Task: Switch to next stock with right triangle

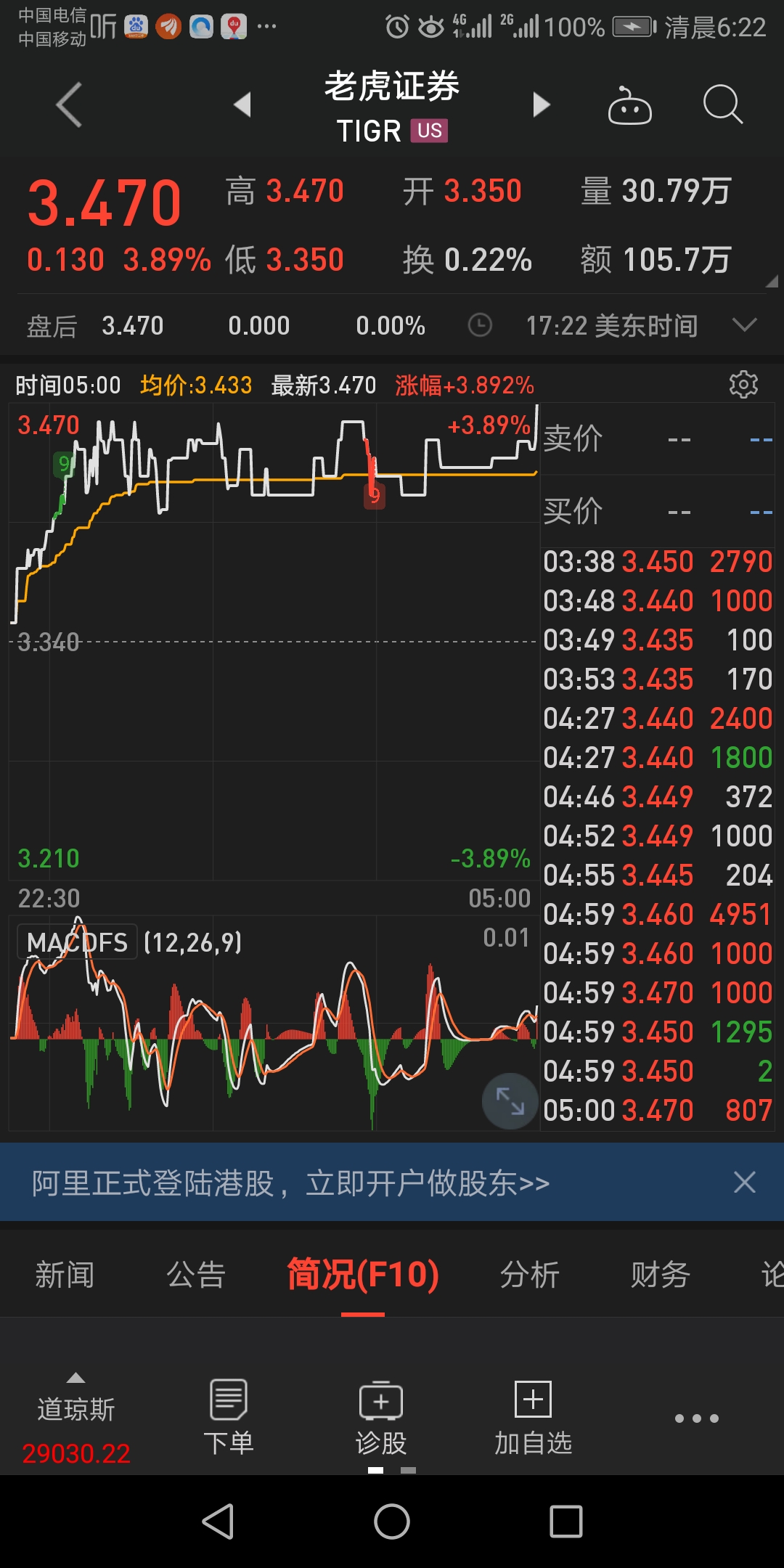Action: pyautogui.click(x=542, y=105)
